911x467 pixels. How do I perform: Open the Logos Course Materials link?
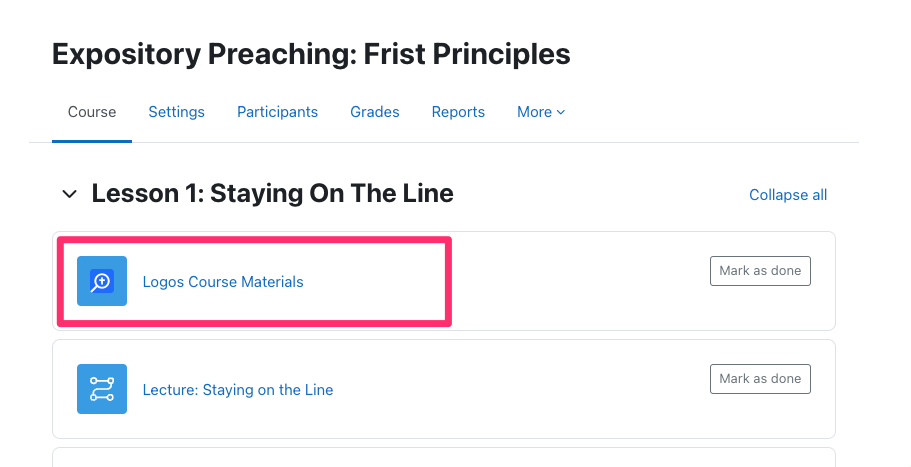(223, 282)
